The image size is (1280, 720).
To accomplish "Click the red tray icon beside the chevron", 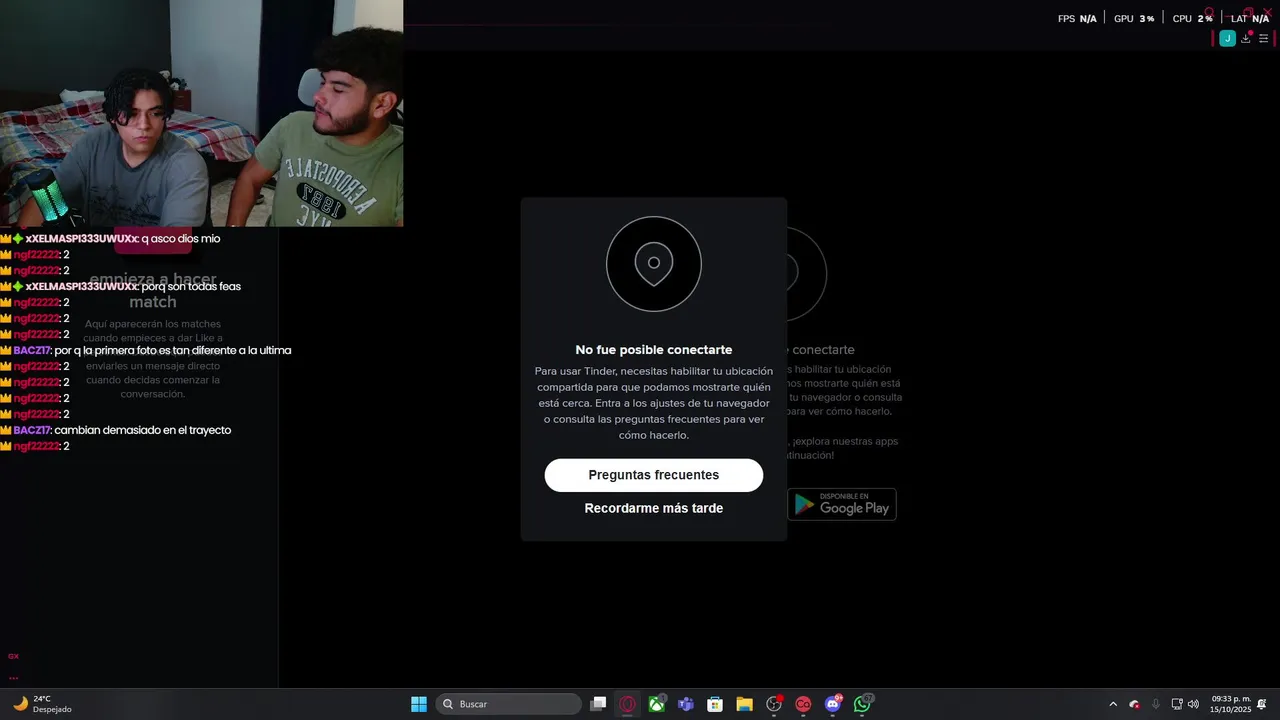I will 1134,704.
